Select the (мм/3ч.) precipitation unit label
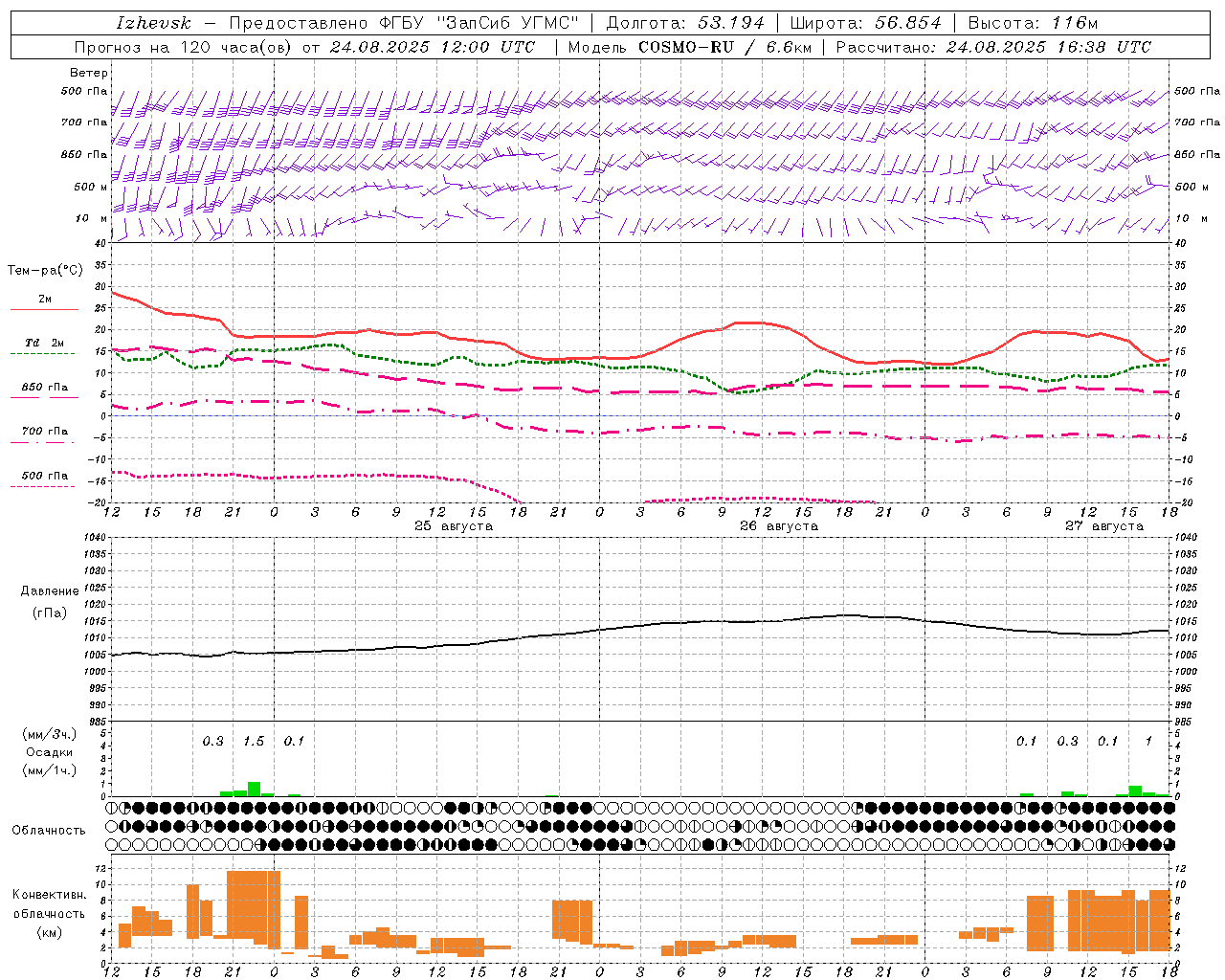 pyautogui.click(x=49, y=734)
